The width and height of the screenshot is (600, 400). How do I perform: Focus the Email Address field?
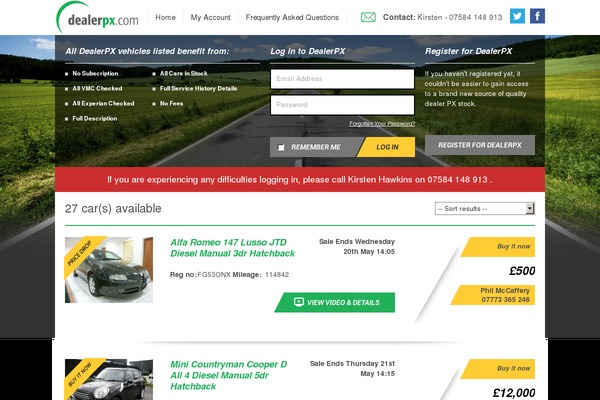pyautogui.click(x=342, y=79)
